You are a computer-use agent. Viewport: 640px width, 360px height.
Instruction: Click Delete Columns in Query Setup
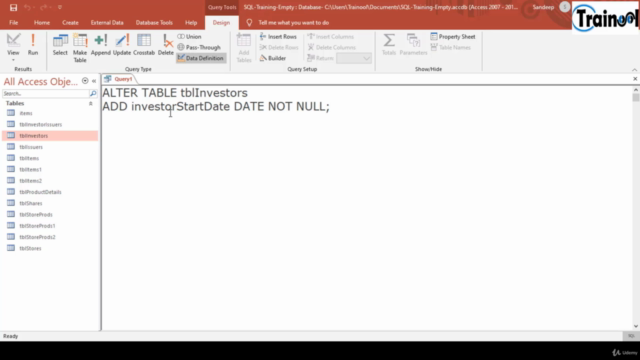click(331, 47)
